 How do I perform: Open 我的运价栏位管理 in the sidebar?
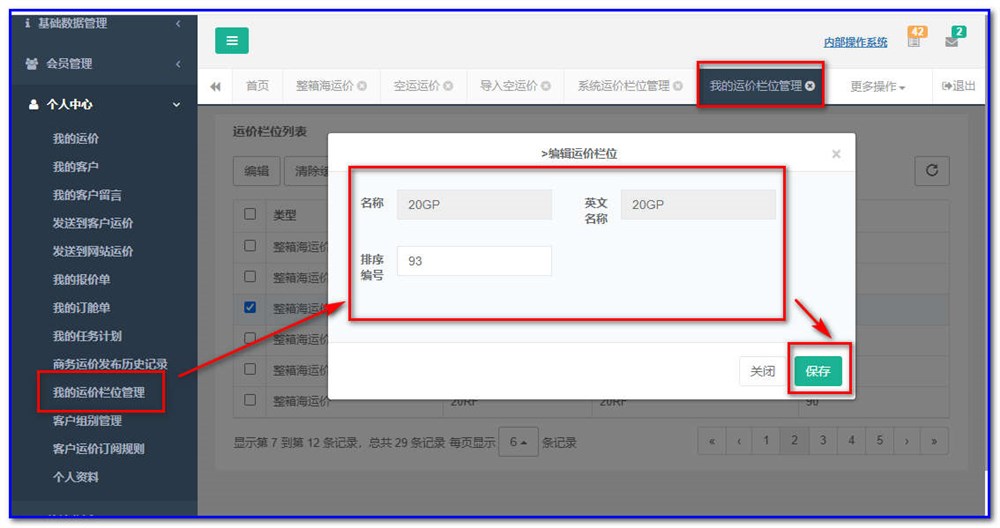[x=99, y=392]
